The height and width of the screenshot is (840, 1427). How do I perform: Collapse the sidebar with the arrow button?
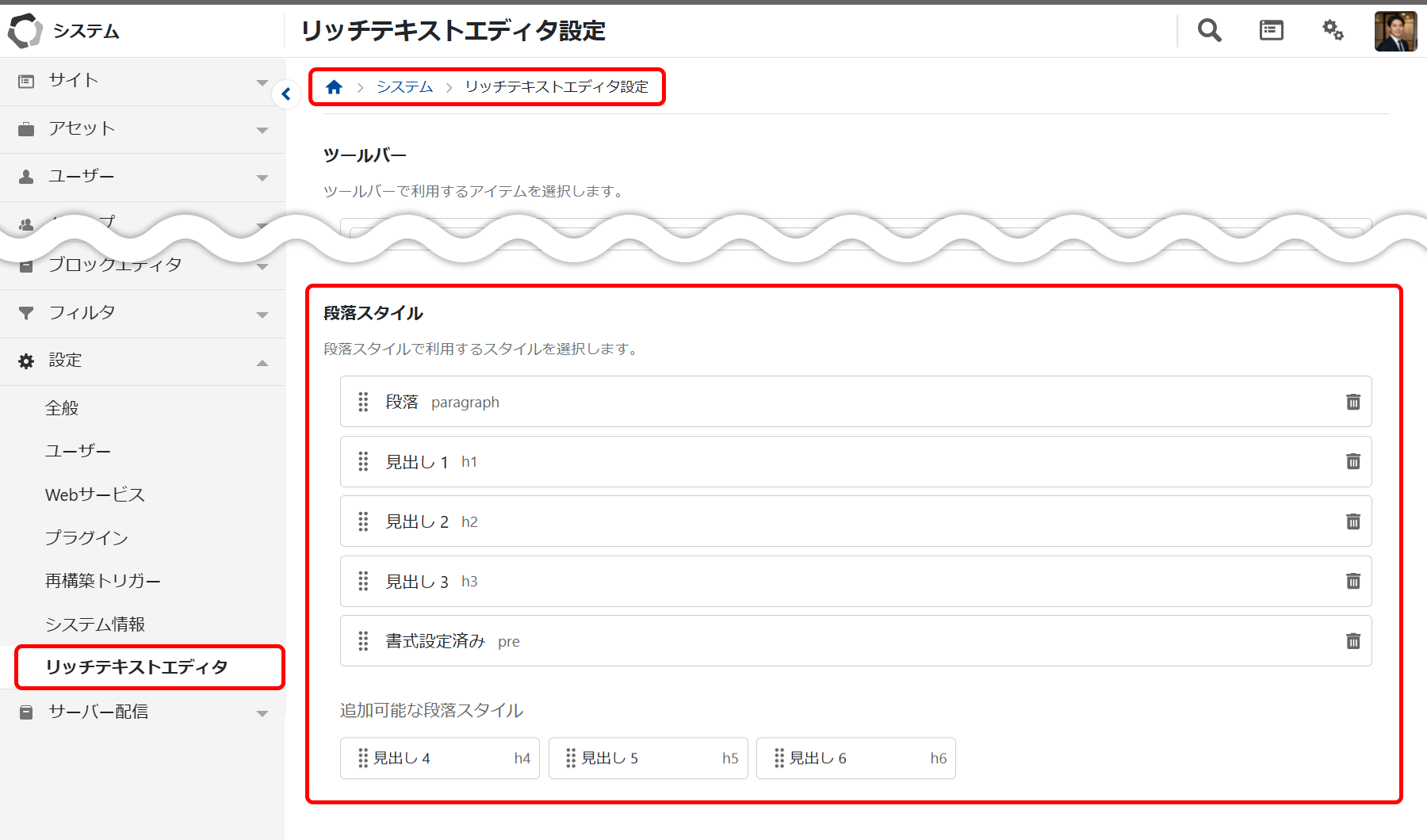pyautogui.click(x=286, y=94)
